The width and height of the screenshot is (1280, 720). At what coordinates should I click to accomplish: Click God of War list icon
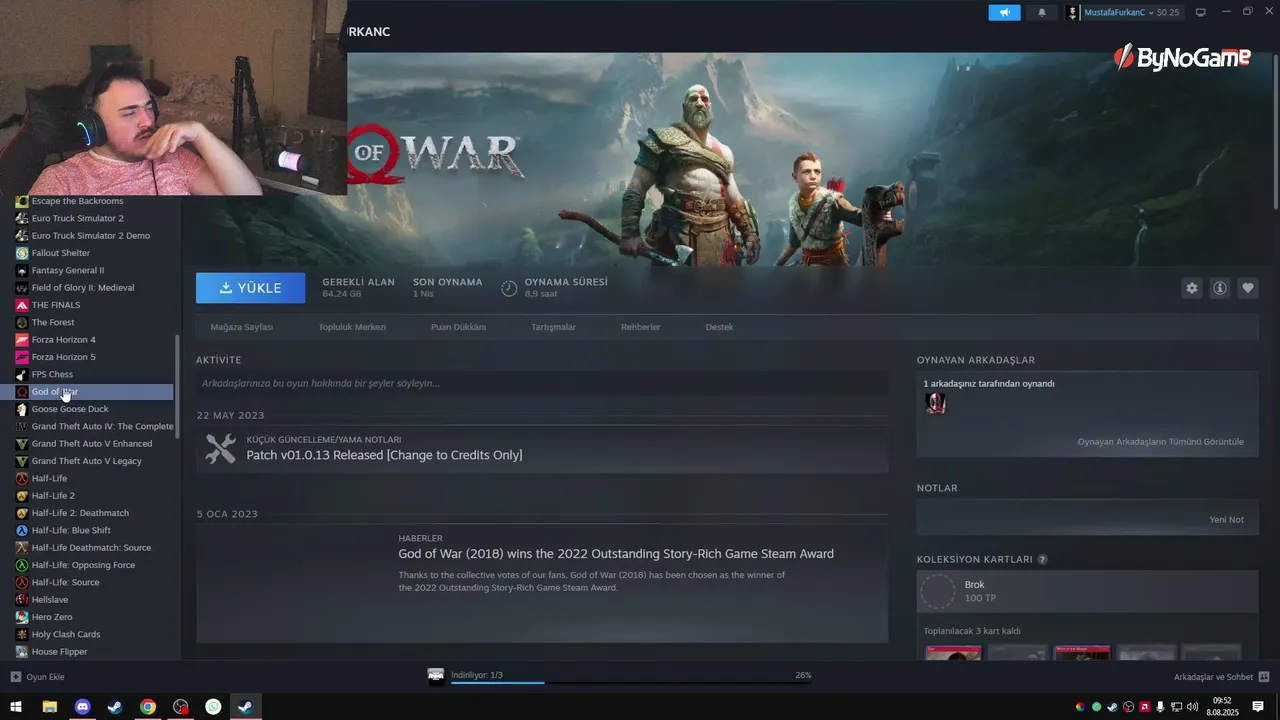(x=22, y=392)
